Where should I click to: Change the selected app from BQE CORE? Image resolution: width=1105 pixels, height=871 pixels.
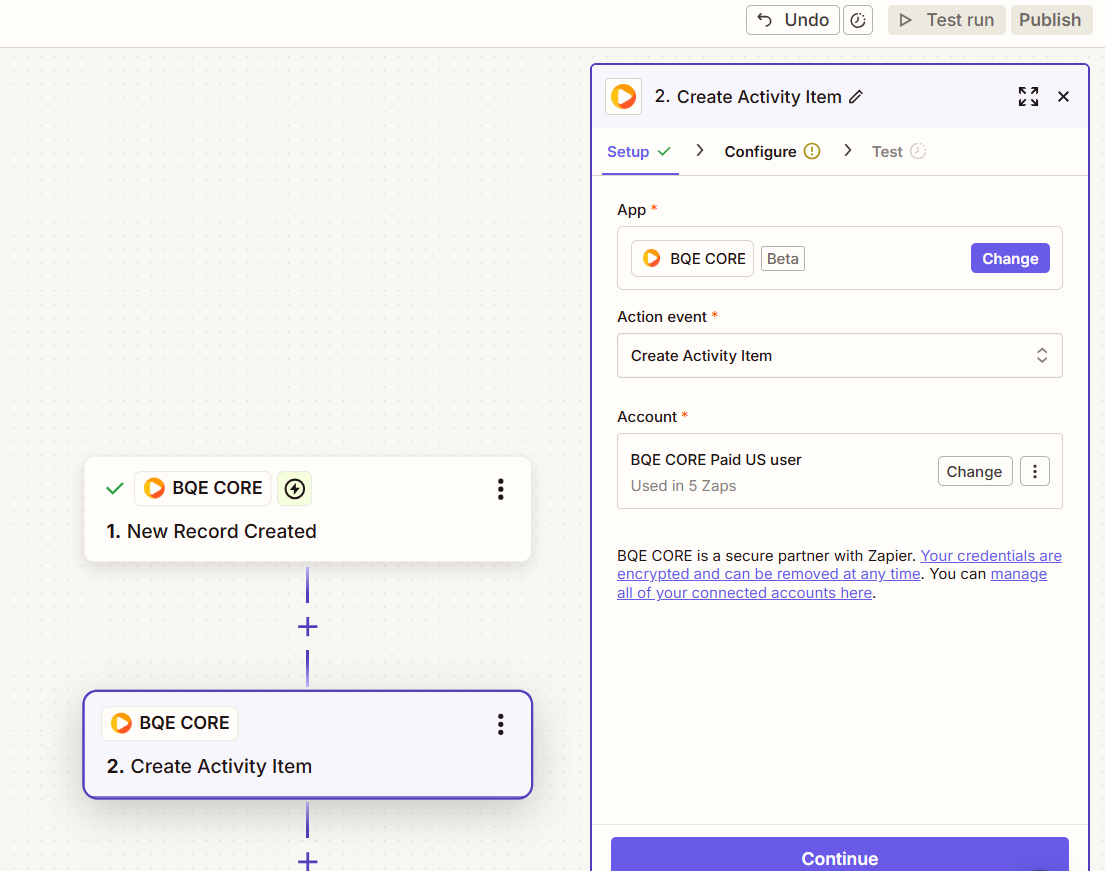coord(1010,258)
